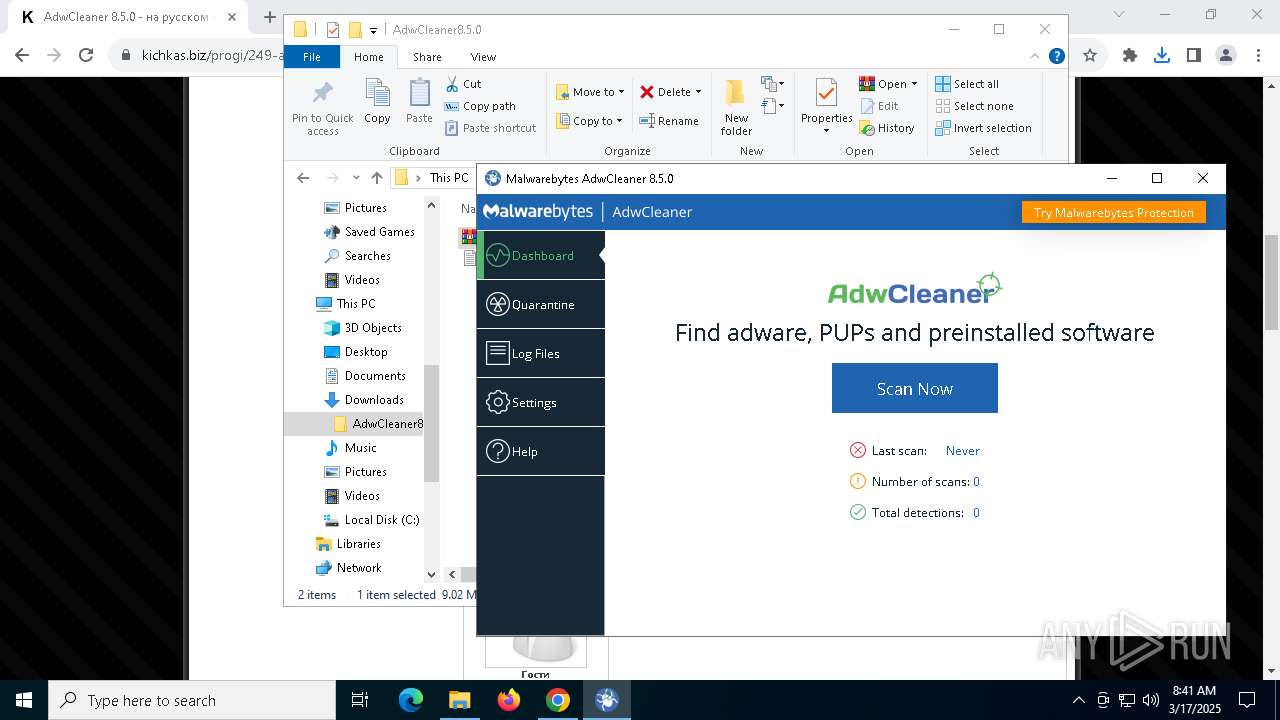Open the Quarantine section in AdwCleaner
Image resolution: width=1280 pixels, height=720 pixels.
(541, 305)
